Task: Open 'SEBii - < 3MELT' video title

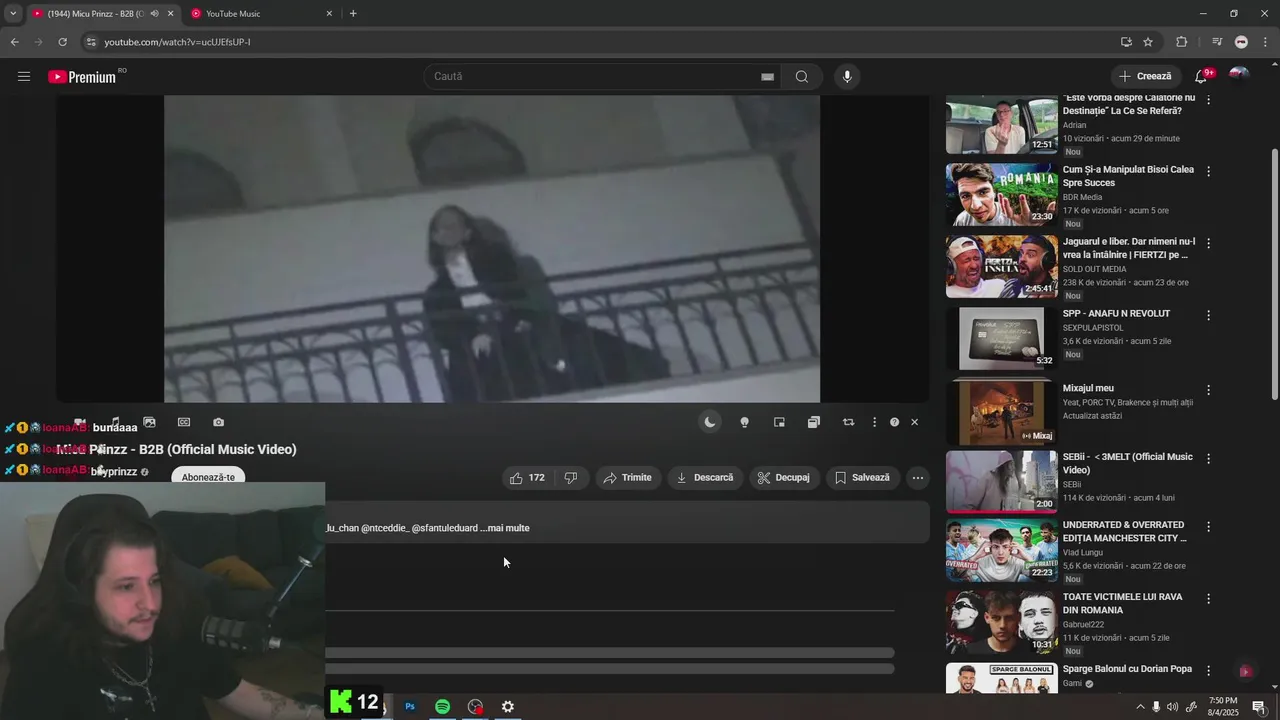Action: (1127, 463)
